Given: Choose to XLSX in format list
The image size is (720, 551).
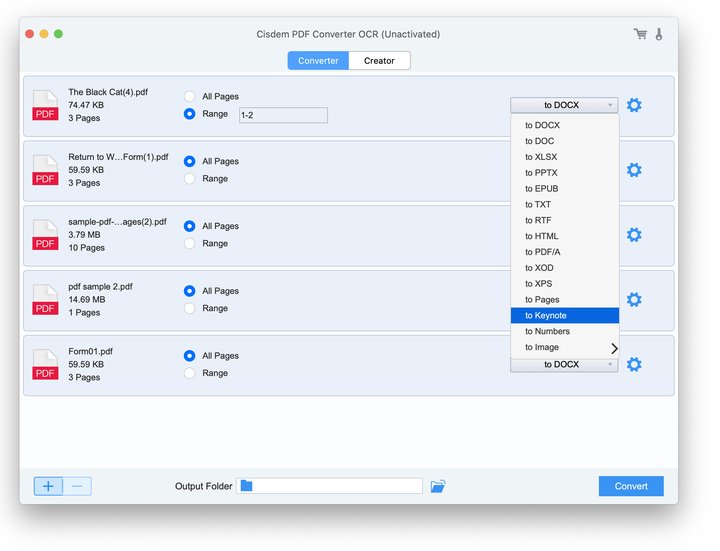Looking at the screenshot, I should click(x=565, y=157).
